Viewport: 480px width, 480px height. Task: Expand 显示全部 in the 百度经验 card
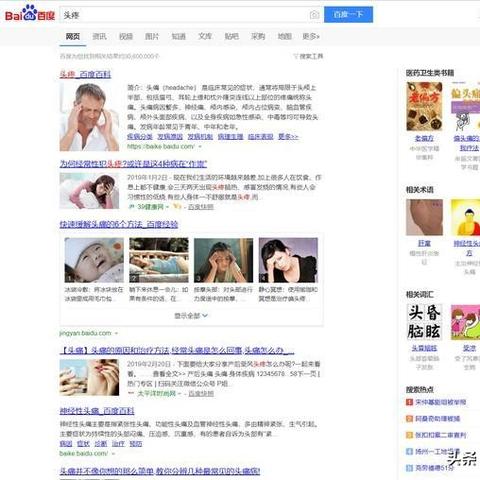click(191, 315)
